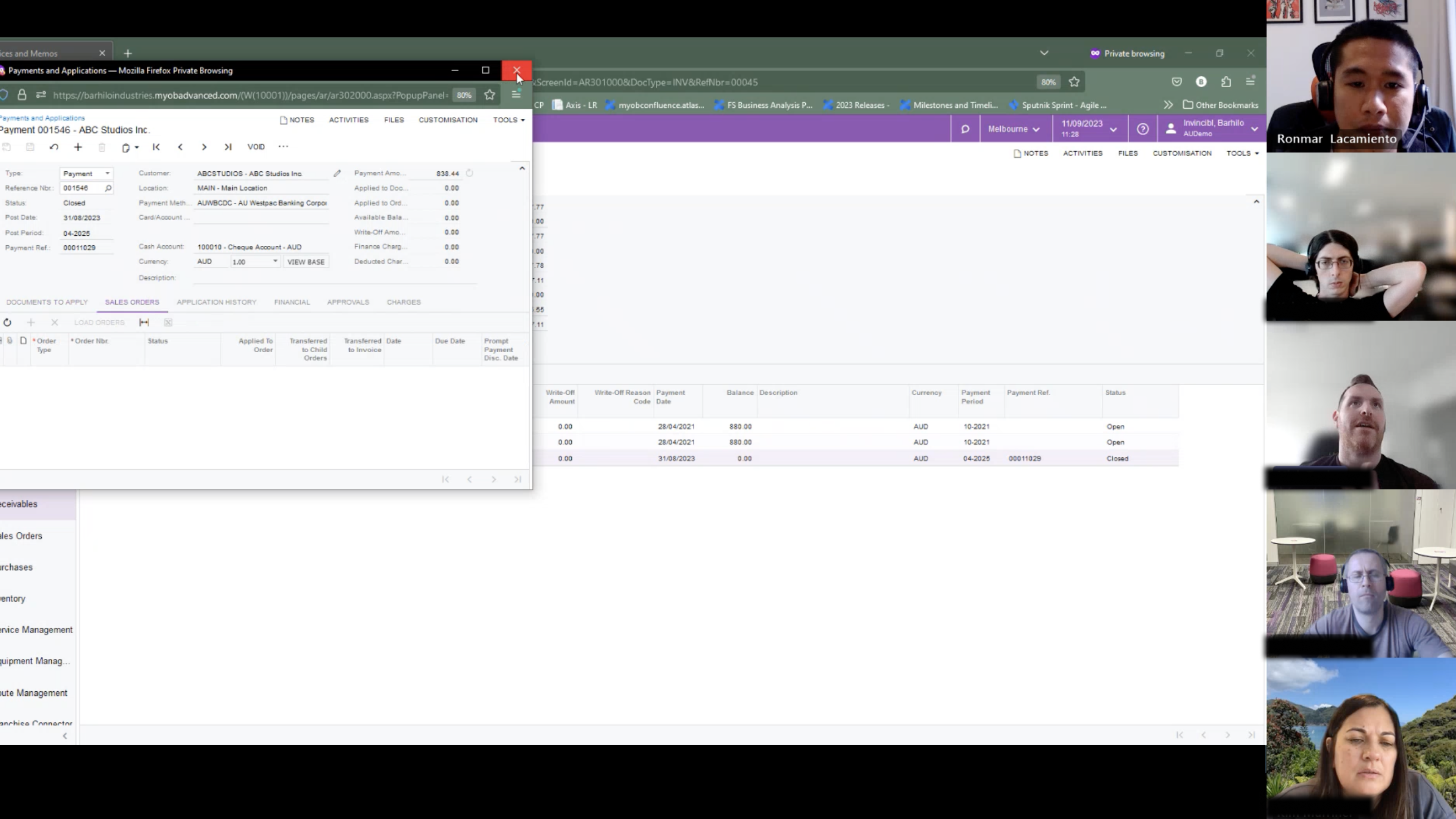Screen dimensions: 1456x819
Task: Open help question mark icon
Action: click(1142, 129)
